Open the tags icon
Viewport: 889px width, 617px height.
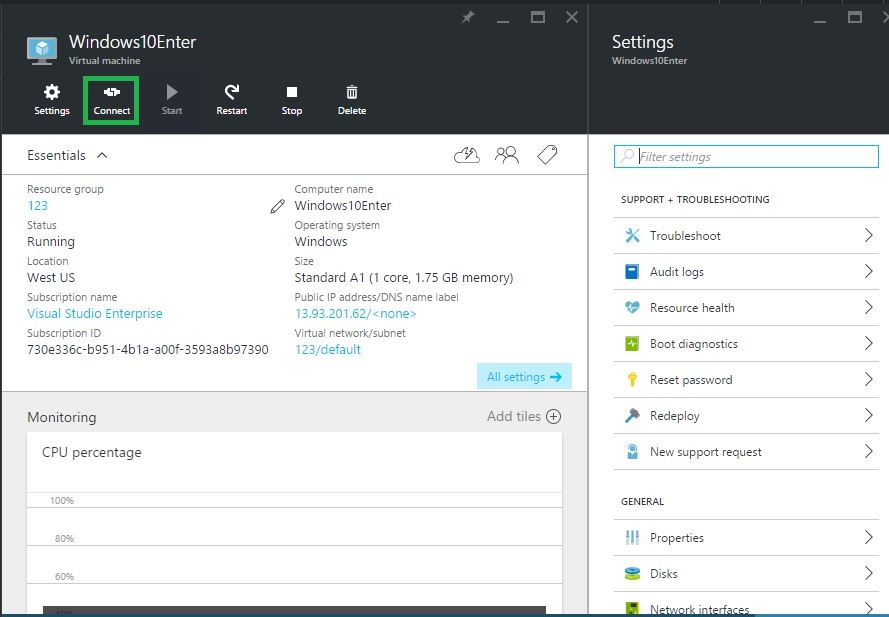click(547, 155)
